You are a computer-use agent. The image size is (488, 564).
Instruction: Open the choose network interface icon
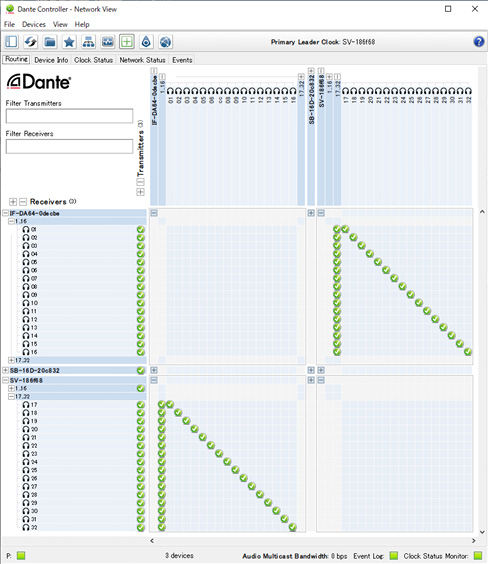tap(88, 42)
